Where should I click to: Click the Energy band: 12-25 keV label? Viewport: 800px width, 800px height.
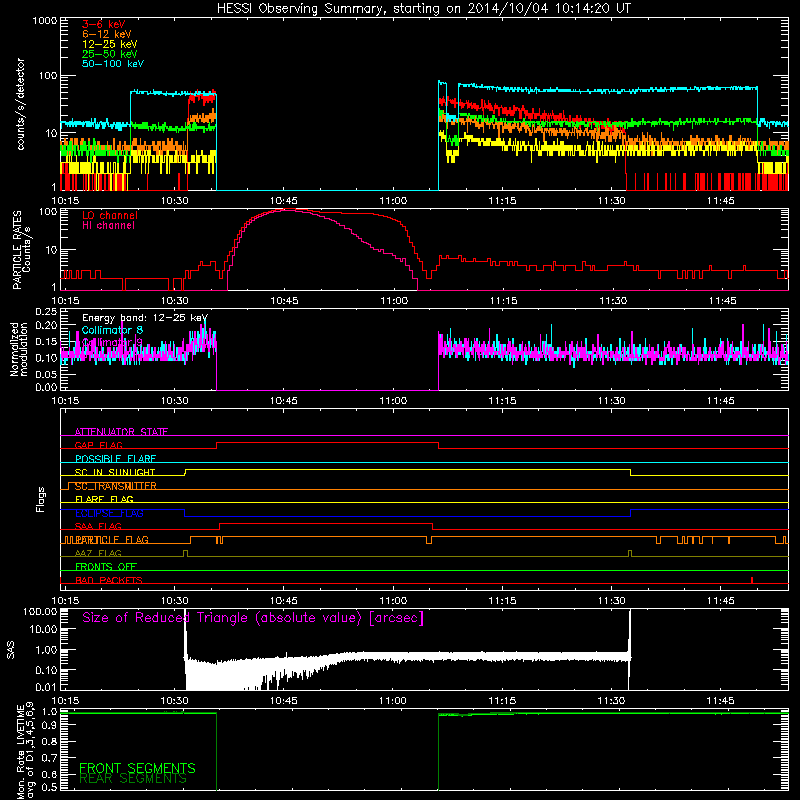(145, 318)
